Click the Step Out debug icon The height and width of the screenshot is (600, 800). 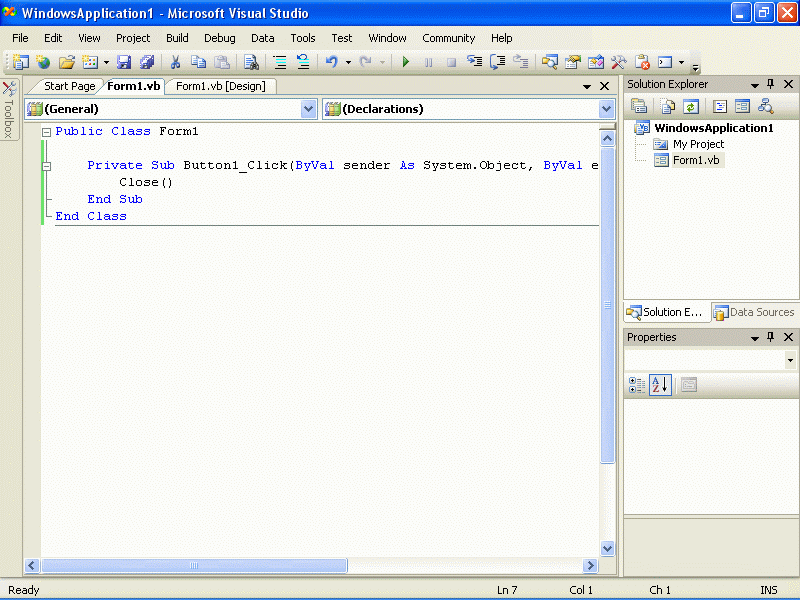click(x=520, y=62)
